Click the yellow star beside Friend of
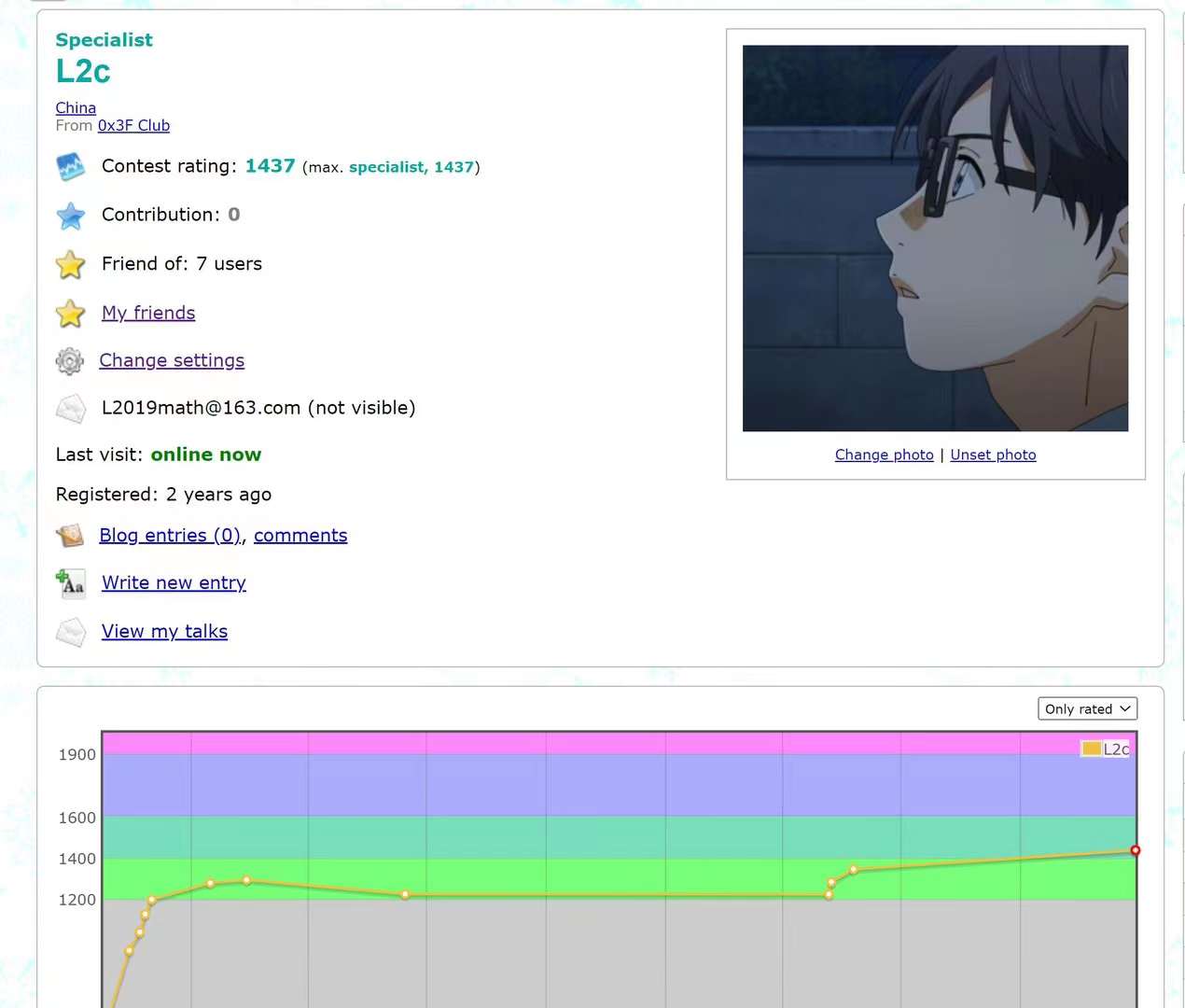Screen dimensions: 1185x1008 (x=70, y=265)
